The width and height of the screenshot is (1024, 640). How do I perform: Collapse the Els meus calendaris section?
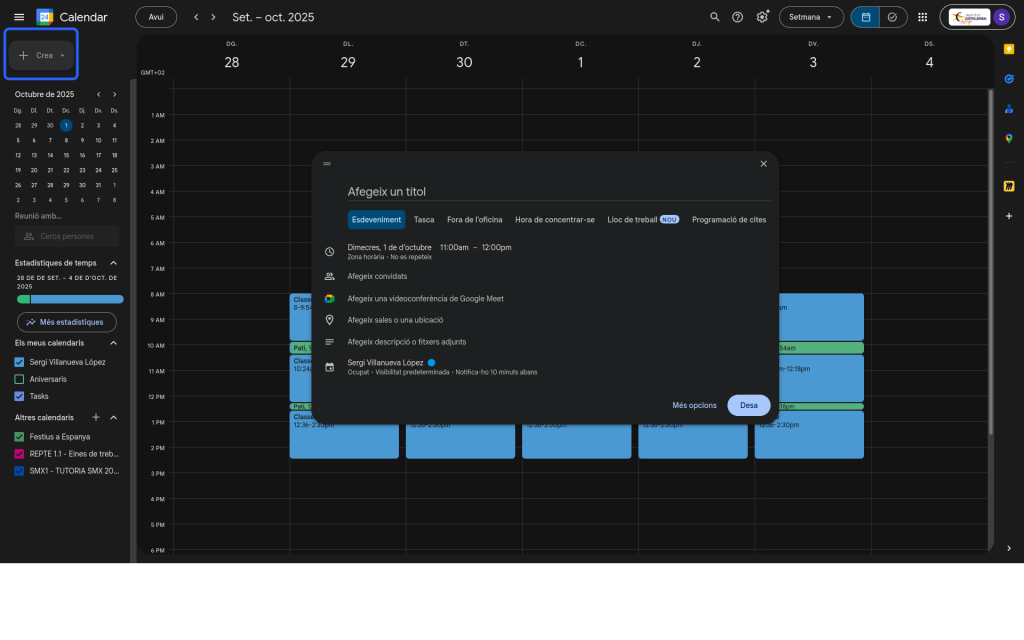click(x=113, y=343)
